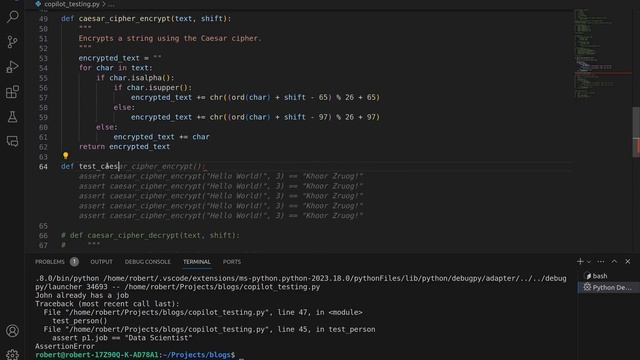This screenshot has width=640, height=360.
Task: Click the 'for char in text:' line
Action: point(116,68)
